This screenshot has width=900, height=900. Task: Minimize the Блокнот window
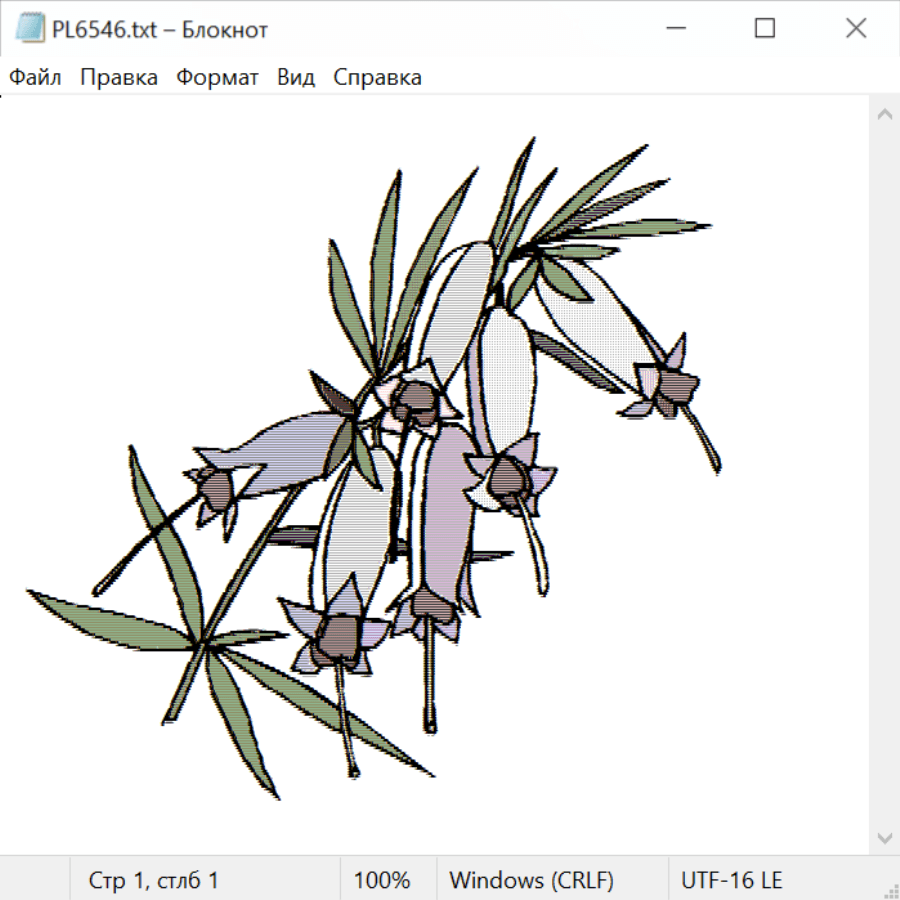pyautogui.click(x=672, y=29)
